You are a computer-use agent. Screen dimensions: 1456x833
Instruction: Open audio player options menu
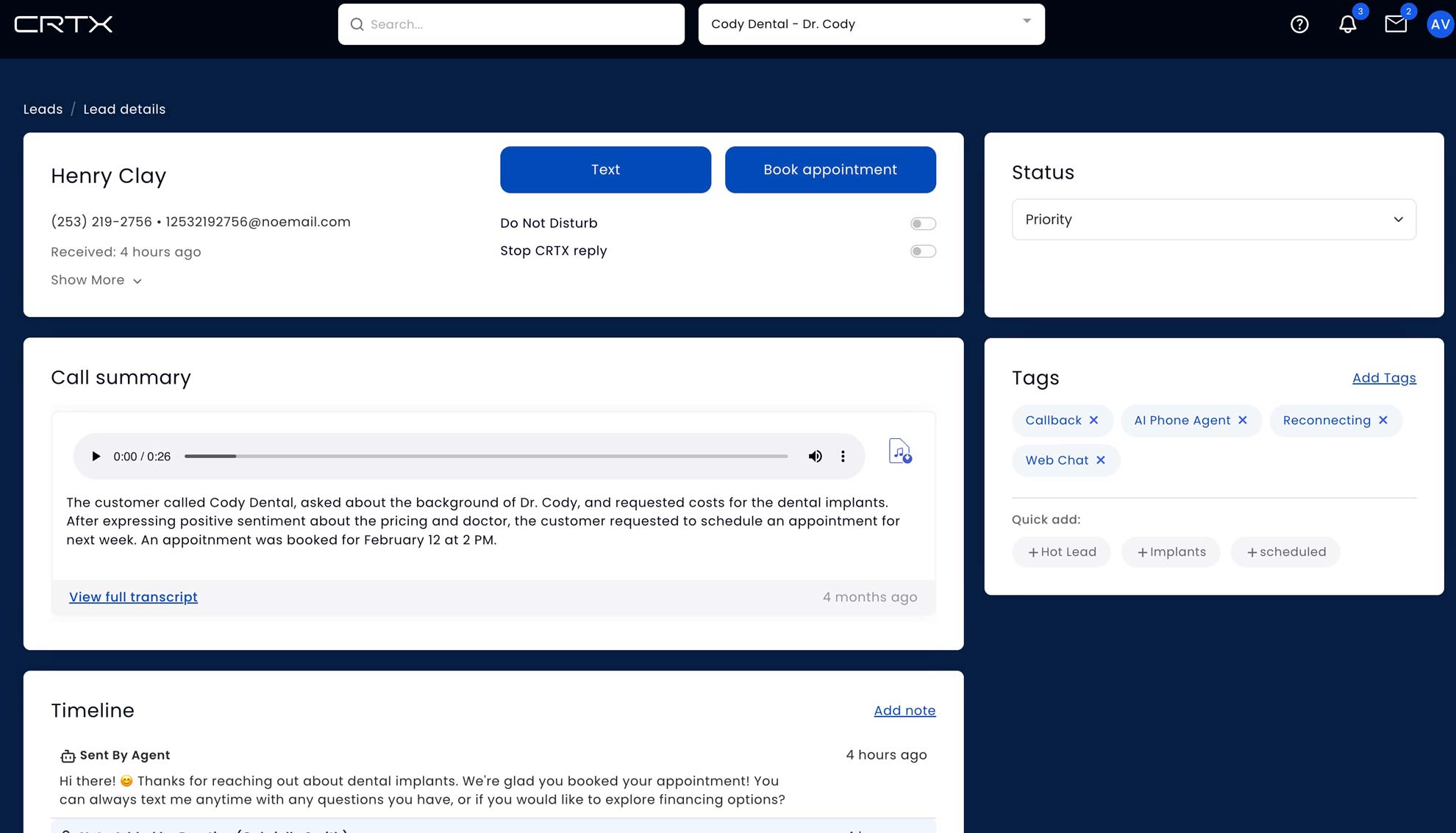pyautogui.click(x=843, y=456)
